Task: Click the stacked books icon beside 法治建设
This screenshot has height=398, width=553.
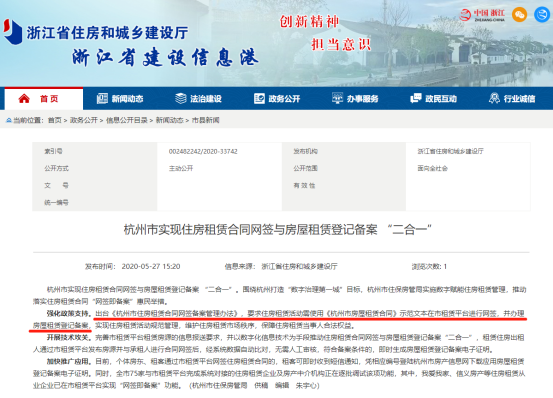Action: click(181, 98)
